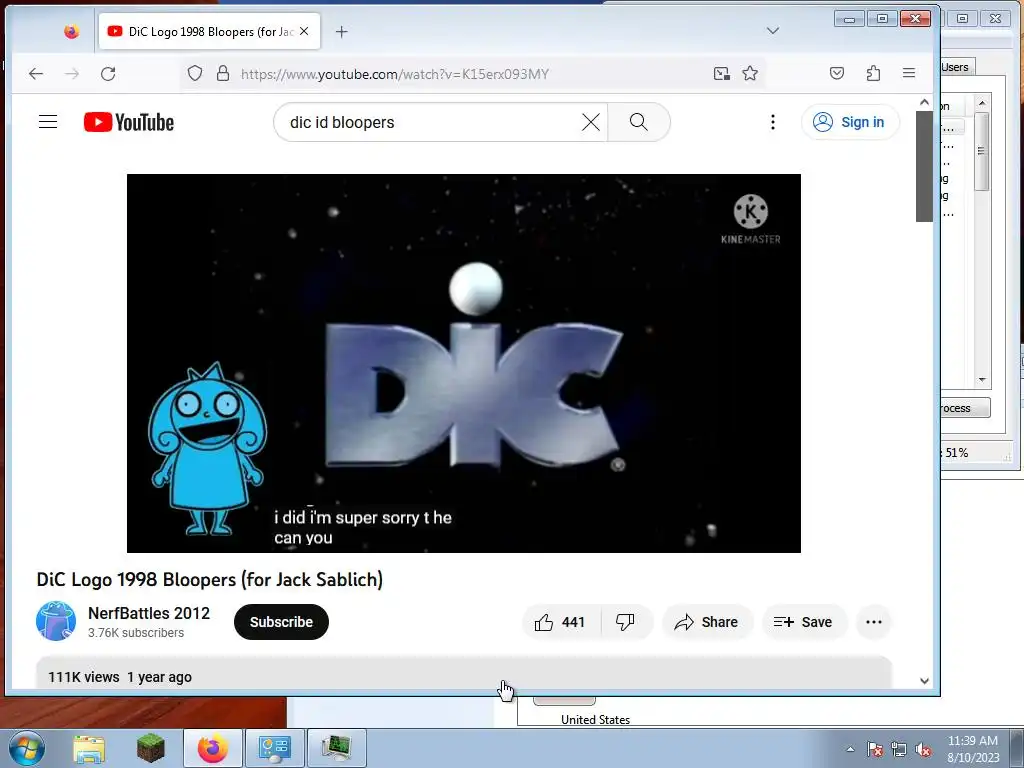Open a new tab with plus button
This screenshot has height=768, width=1024.
pyautogui.click(x=342, y=31)
